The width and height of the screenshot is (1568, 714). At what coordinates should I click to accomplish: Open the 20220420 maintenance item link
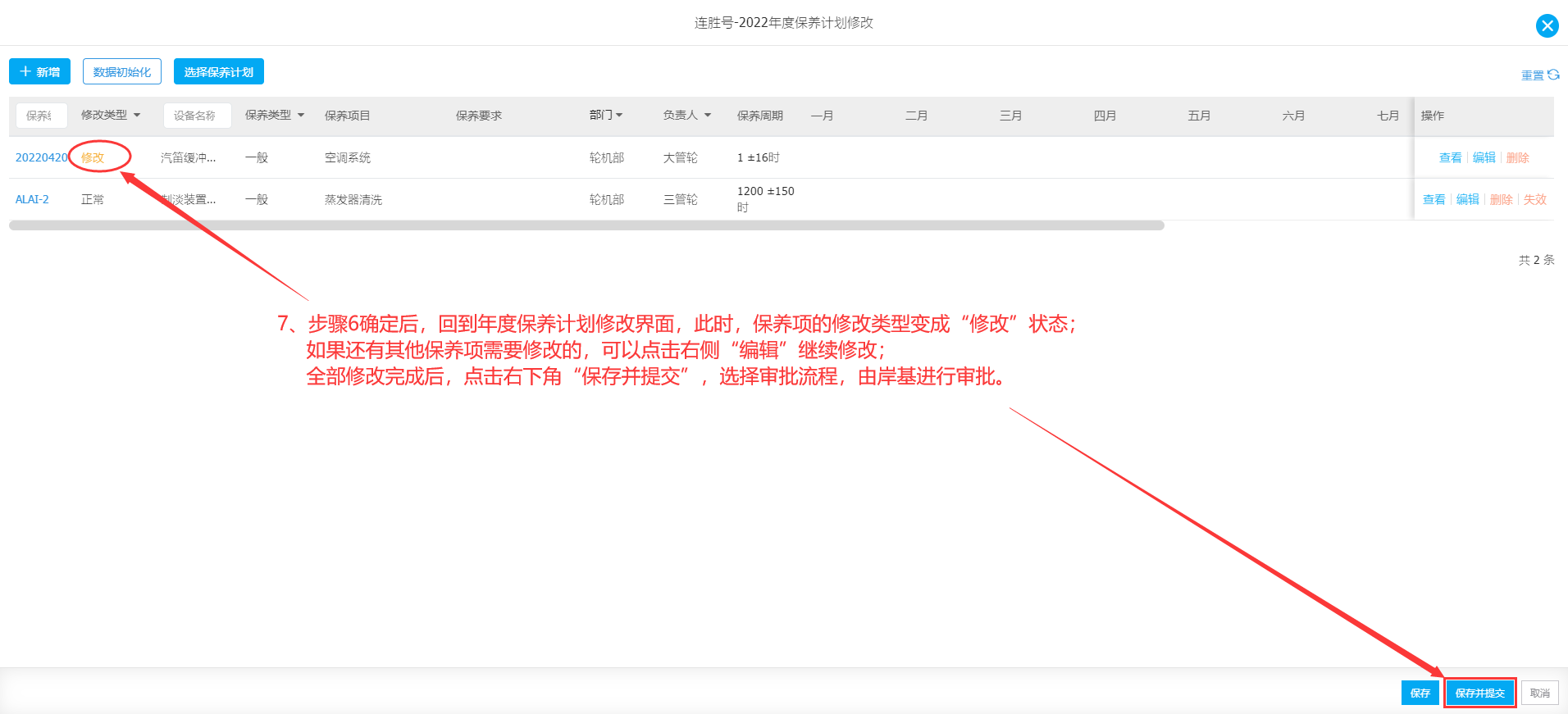[41, 157]
